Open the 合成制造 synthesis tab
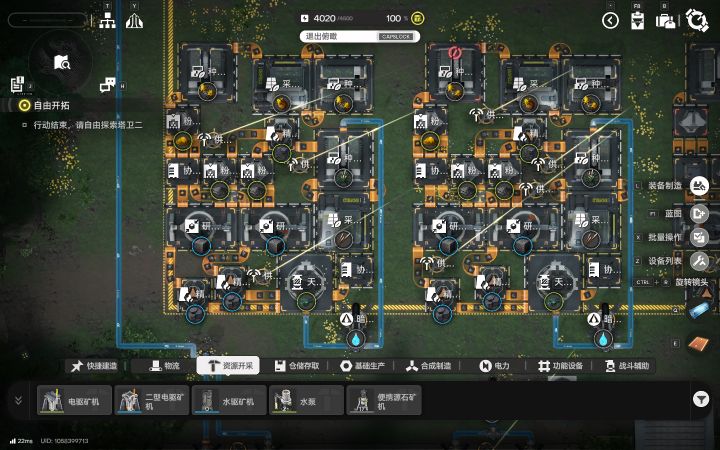 pos(428,366)
